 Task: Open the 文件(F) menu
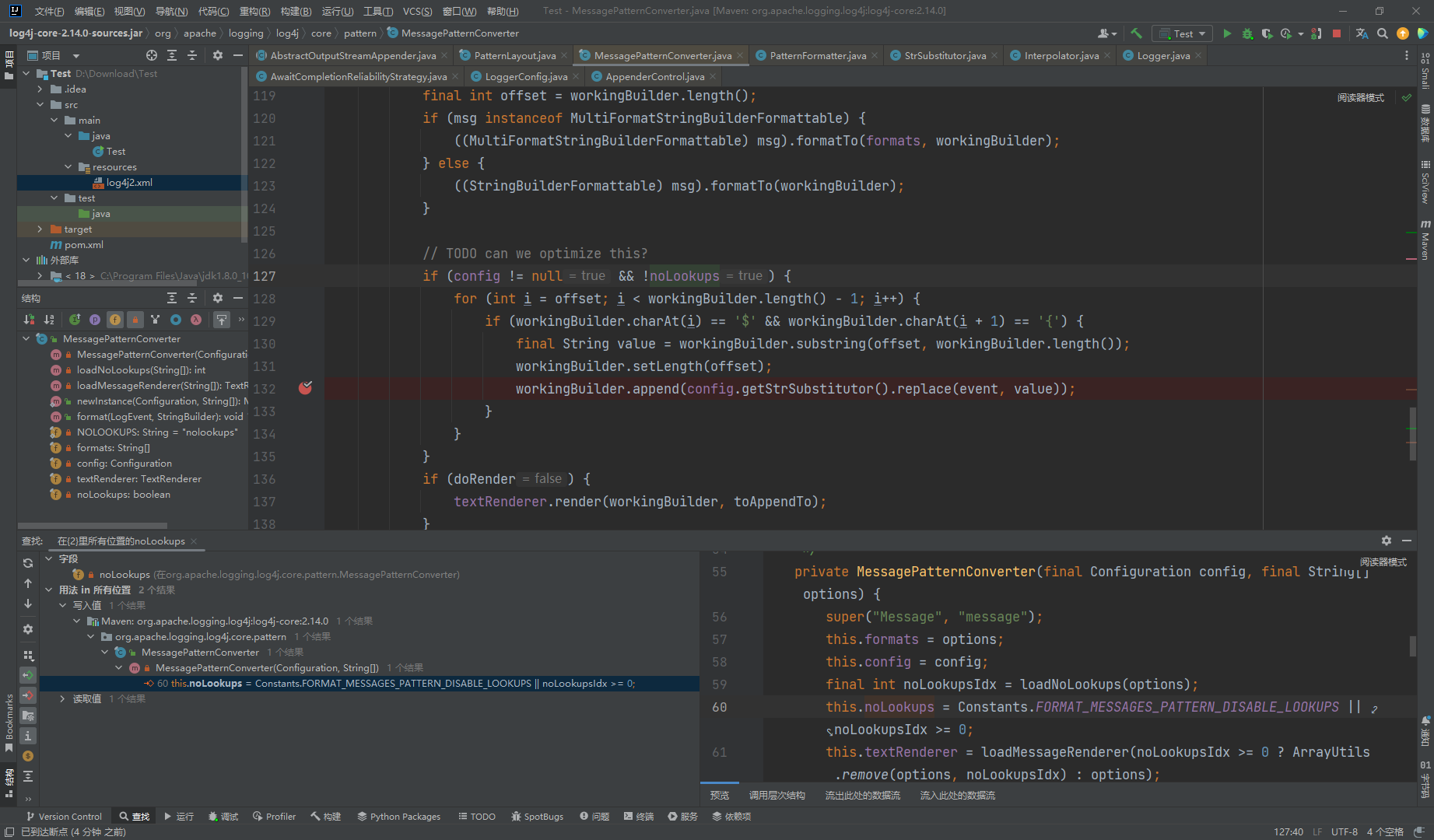pos(49,11)
